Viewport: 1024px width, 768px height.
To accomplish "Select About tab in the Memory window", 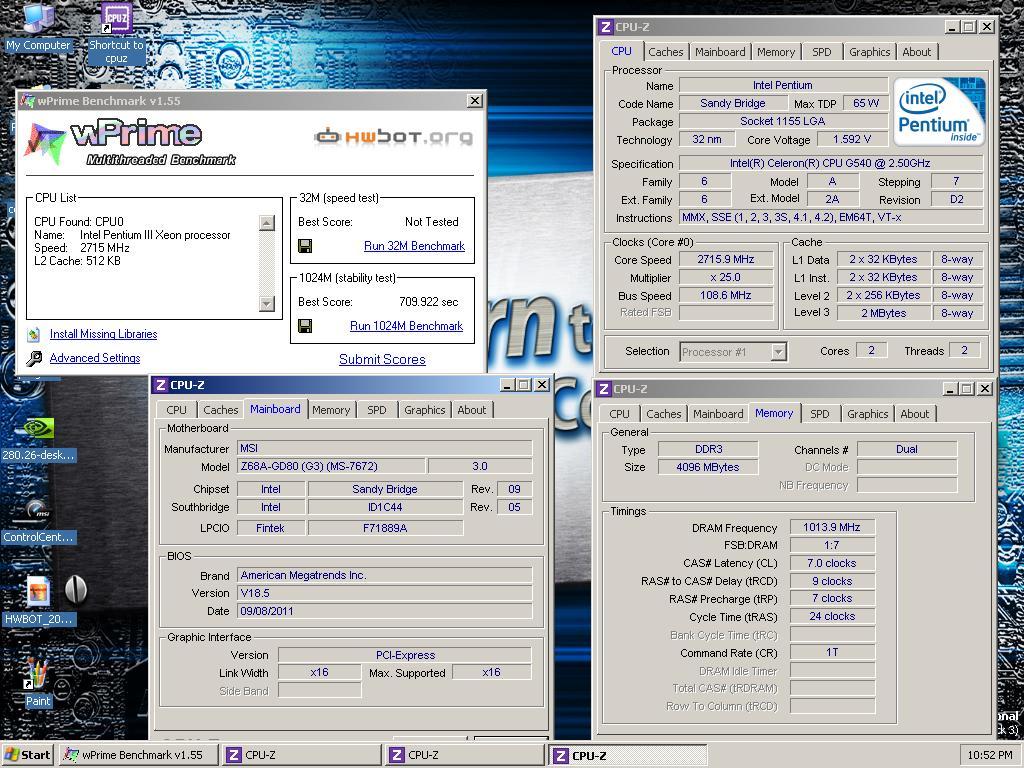I will click(x=914, y=414).
